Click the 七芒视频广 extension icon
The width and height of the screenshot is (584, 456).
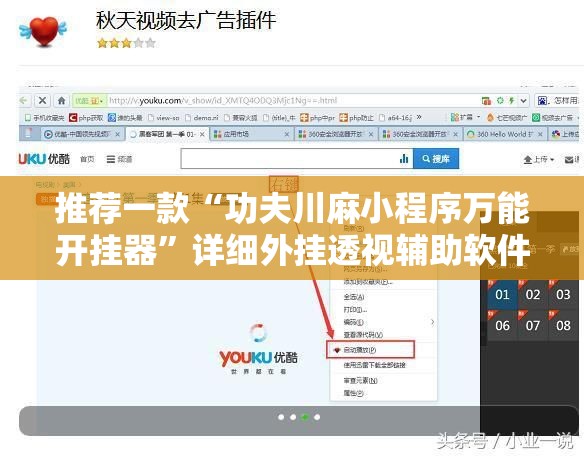coord(507,118)
